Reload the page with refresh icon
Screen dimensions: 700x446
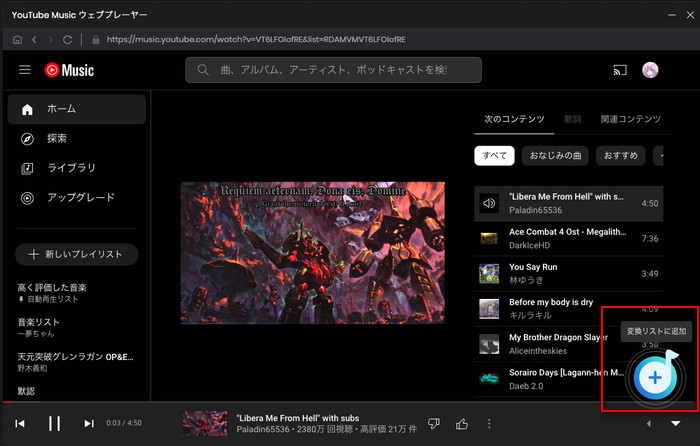pyautogui.click(x=67, y=40)
